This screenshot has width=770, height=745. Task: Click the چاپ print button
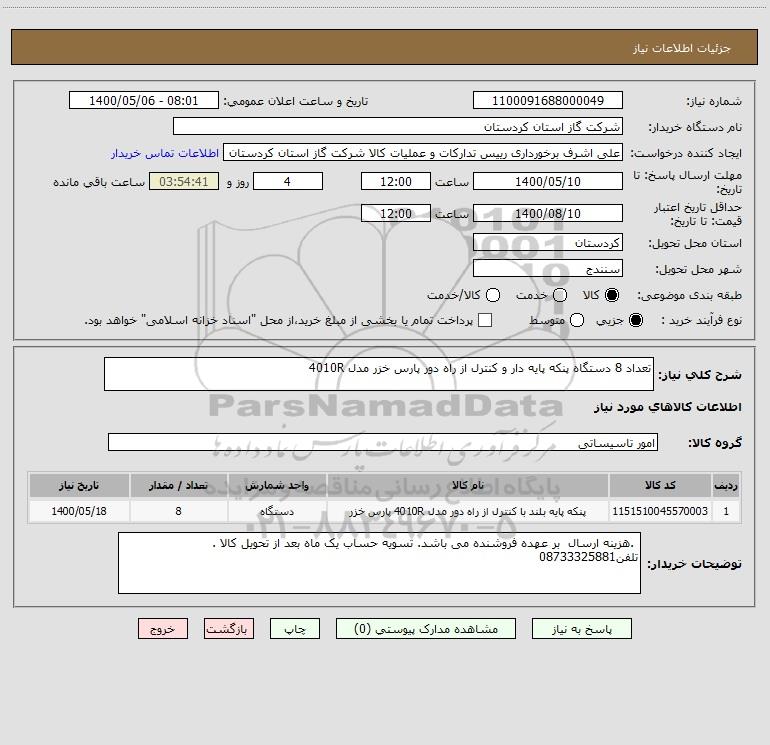[295, 629]
